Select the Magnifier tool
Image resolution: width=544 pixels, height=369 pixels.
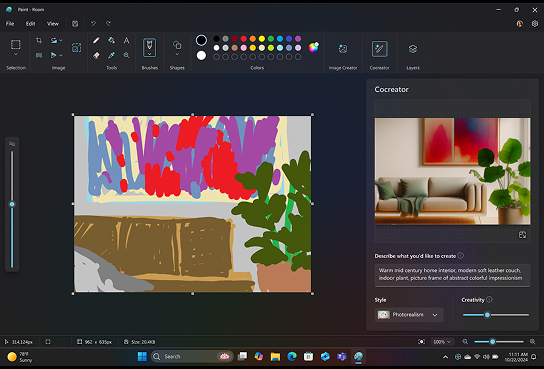click(x=126, y=55)
